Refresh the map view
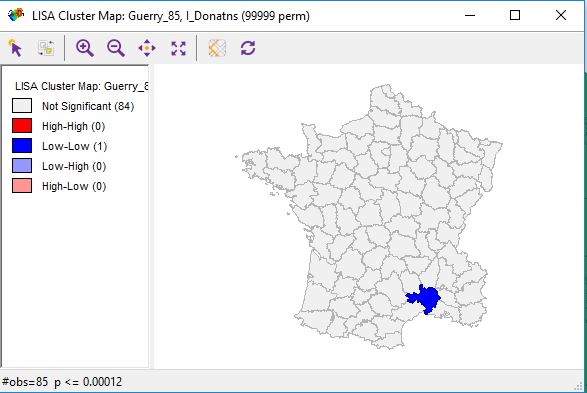587x393 pixels. [248, 48]
